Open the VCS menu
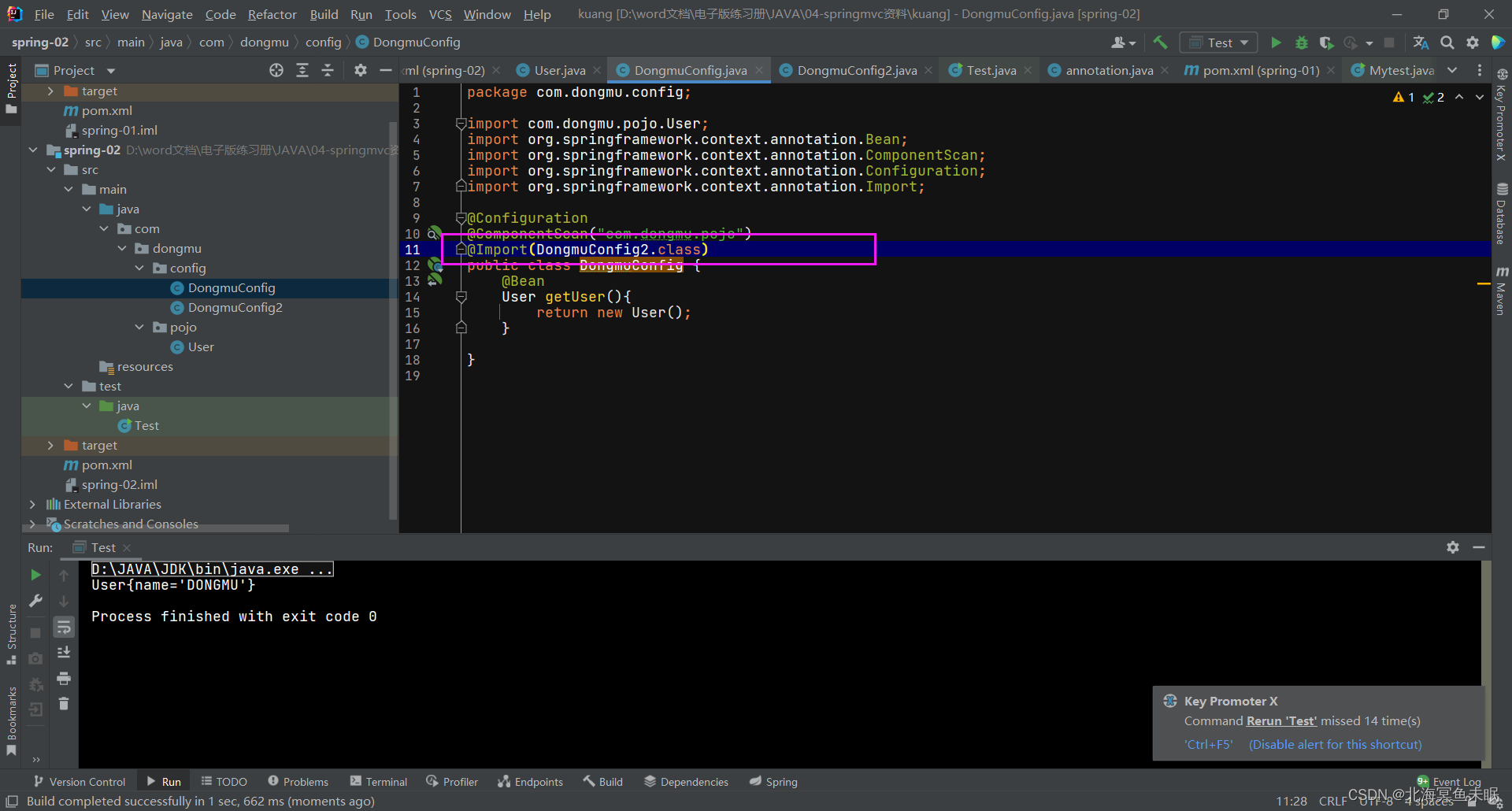 tap(440, 14)
